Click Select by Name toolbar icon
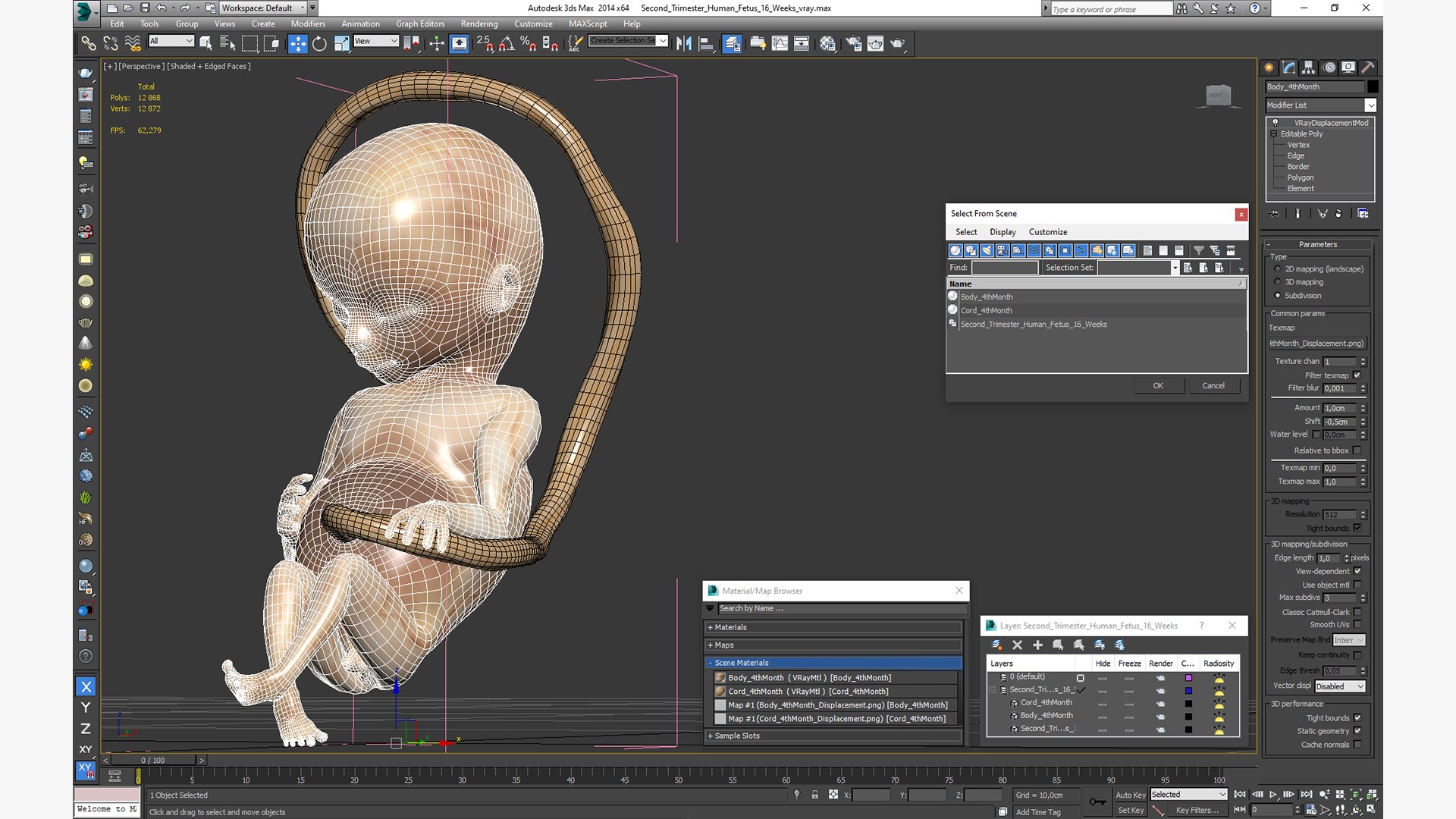Image resolution: width=1456 pixels, height=819 pixels. click(x=227, y=43)
